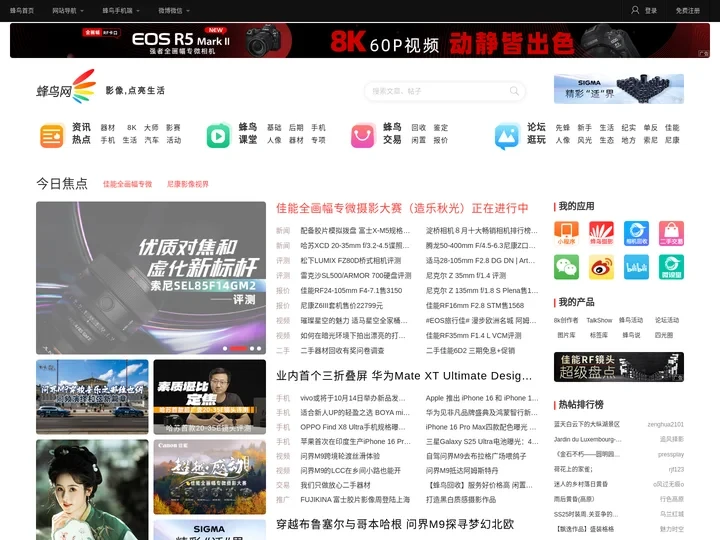720x540 pixels.
Task: Click the 登录 login link
Action: [651, 11]
